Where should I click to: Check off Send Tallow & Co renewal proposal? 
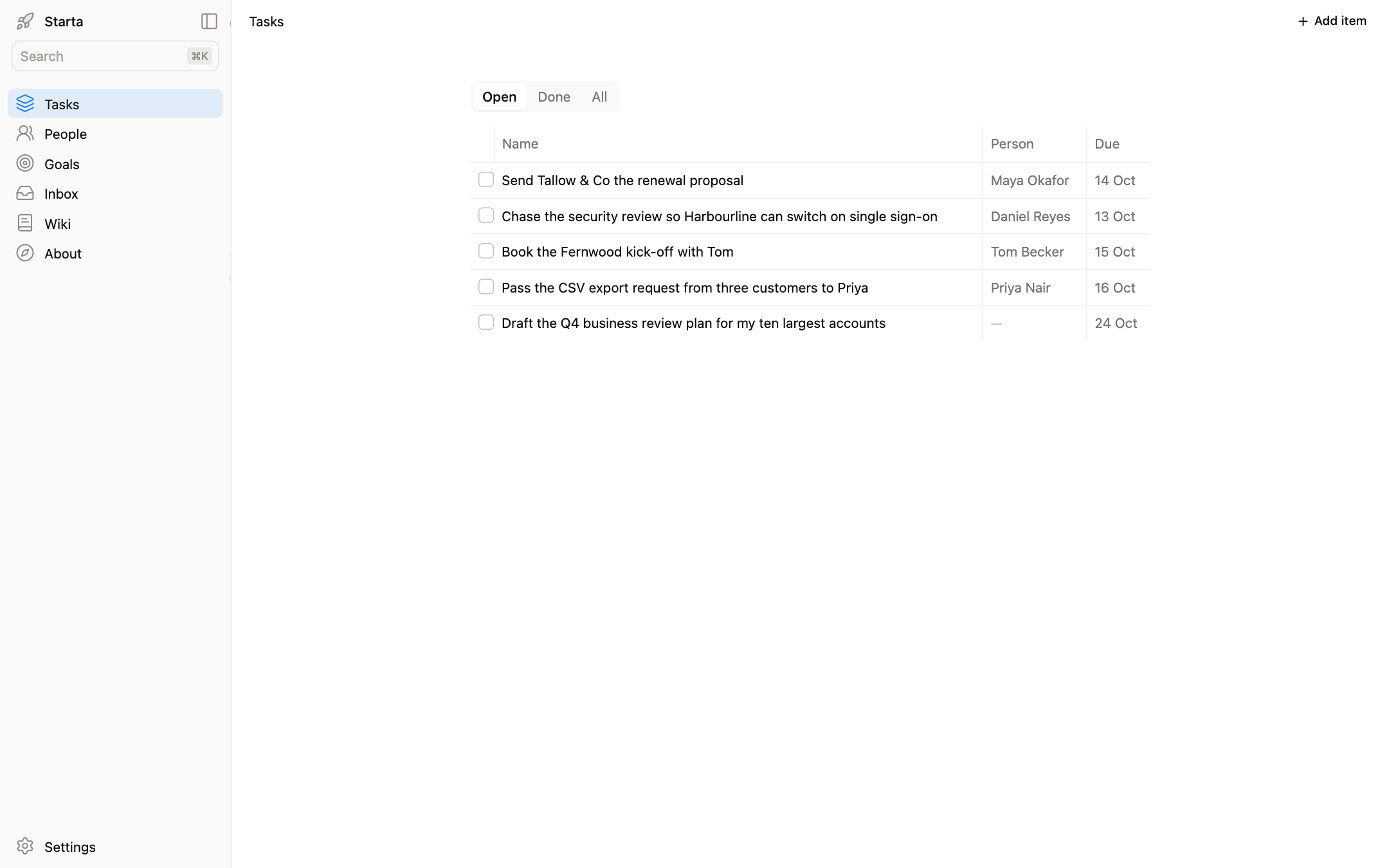click(486, 179)
